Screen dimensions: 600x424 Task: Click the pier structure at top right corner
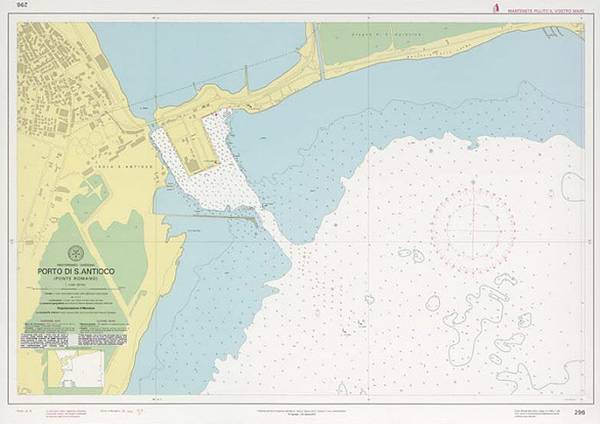pyautogui.click(x=552, y=32)
